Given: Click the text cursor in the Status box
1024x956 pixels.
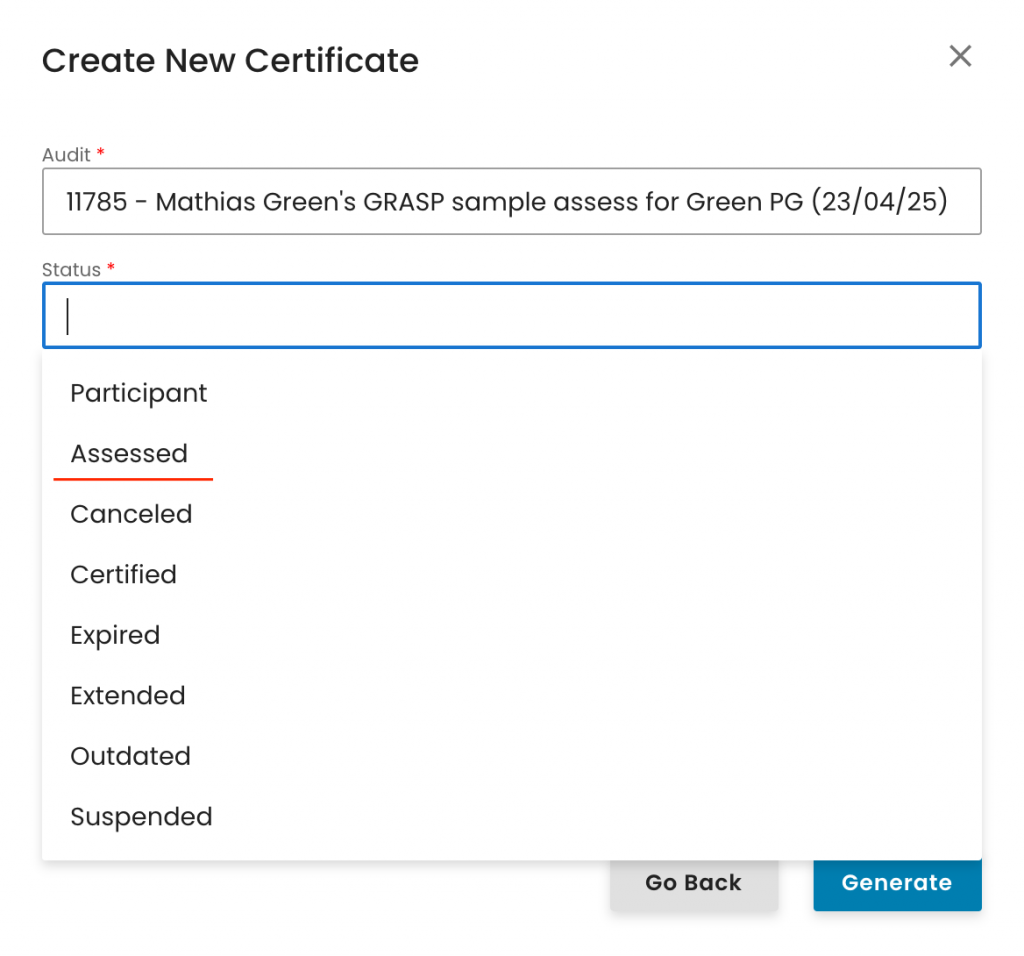Looking at the screenshot, I should click(67, 316).
